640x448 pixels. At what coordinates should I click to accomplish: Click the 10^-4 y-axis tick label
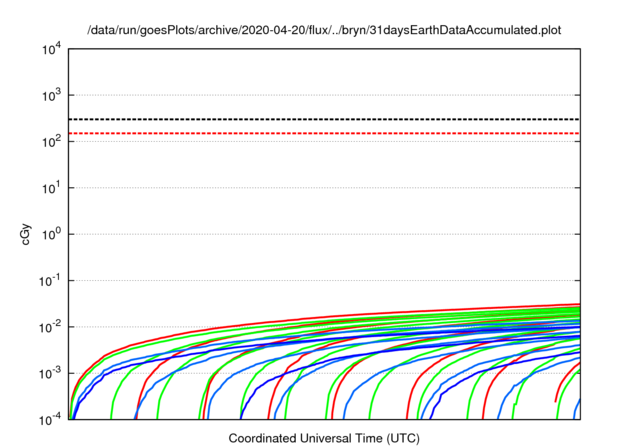(50, 419)
